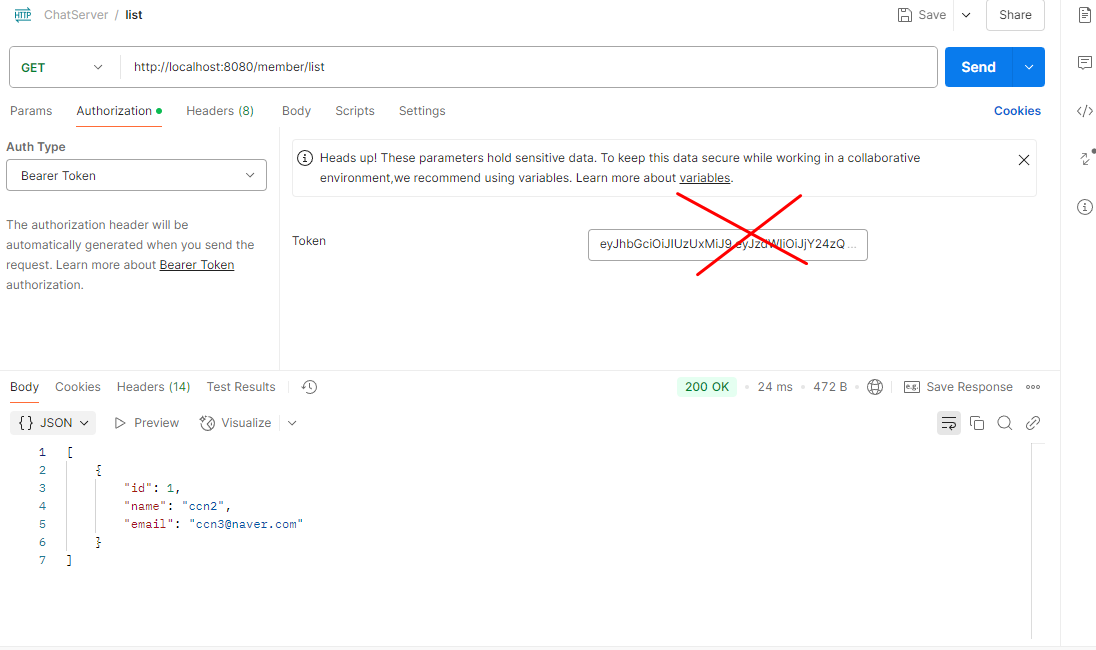Send the GET request
The image size is (1096, 650).
tap(979, 67)
